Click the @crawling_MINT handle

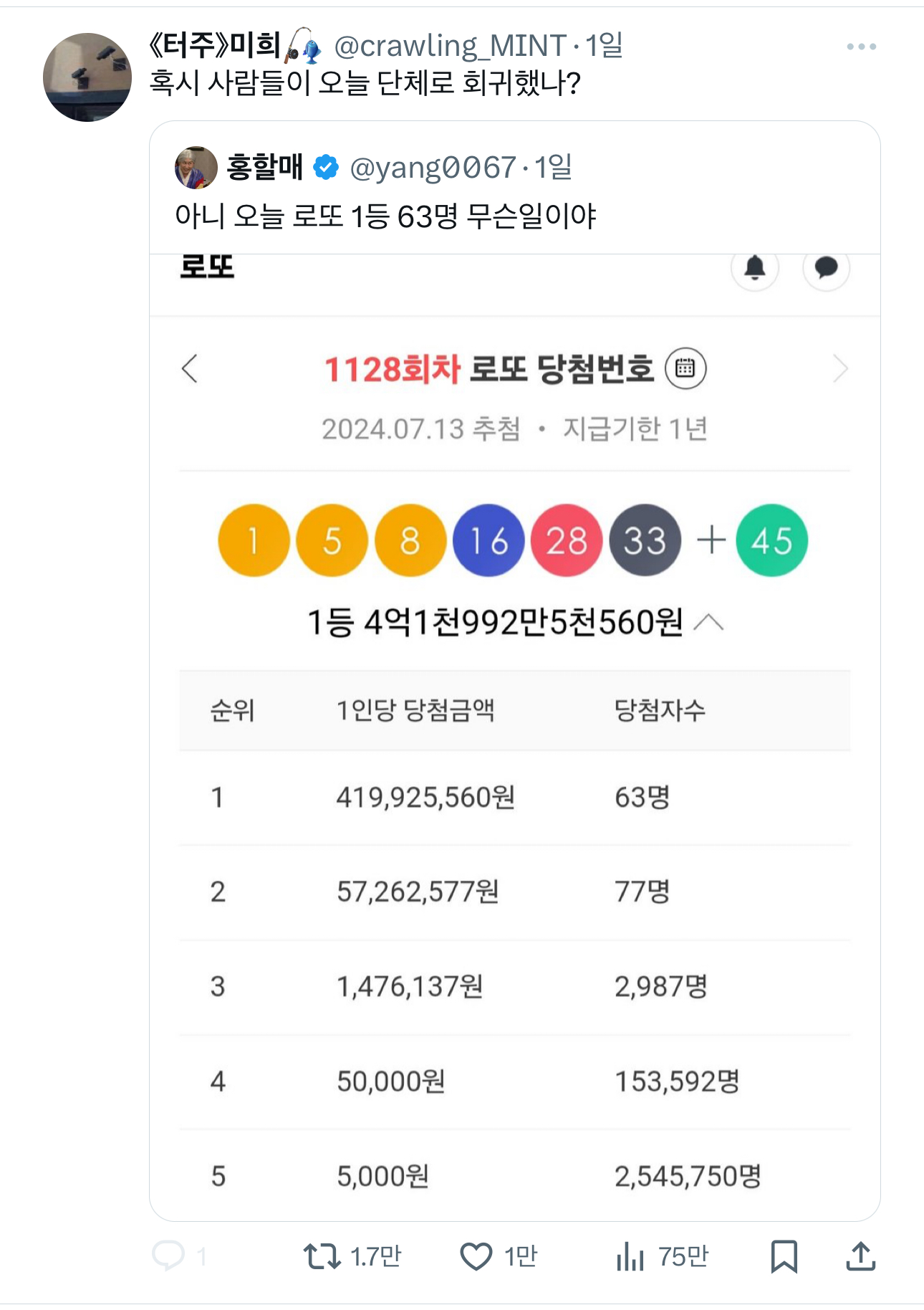pos(450,47)
